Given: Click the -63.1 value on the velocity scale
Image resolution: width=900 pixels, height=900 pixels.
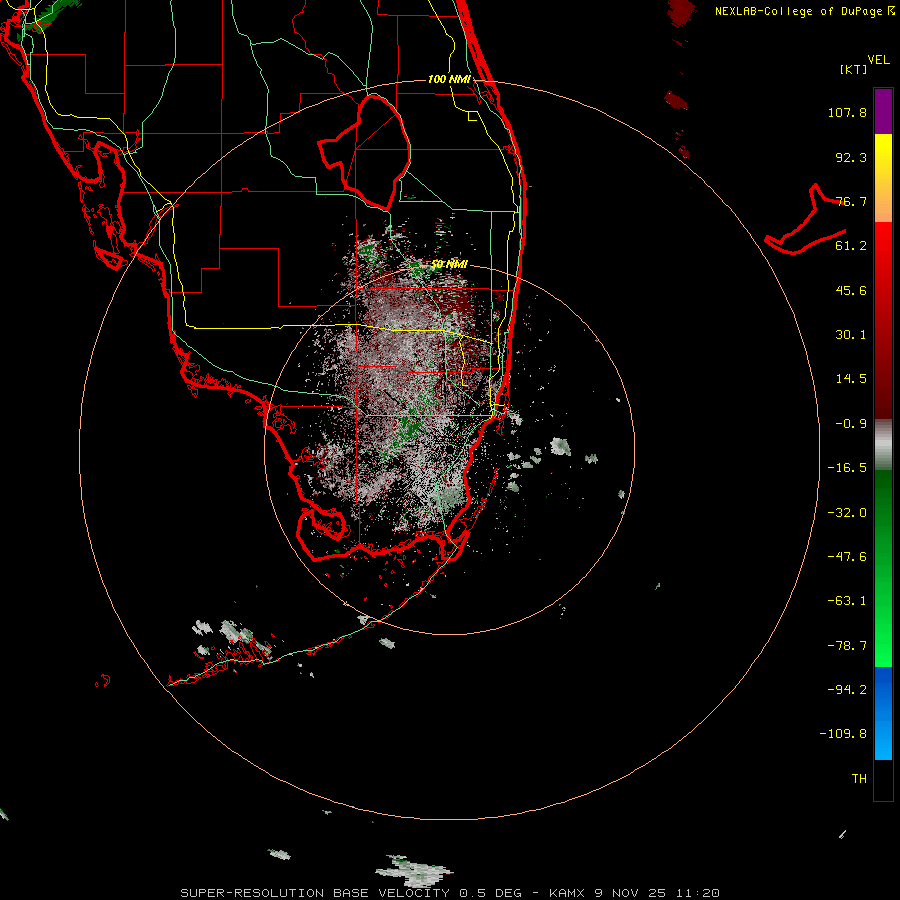Looking at the screenshot, I should pos(847,601).
